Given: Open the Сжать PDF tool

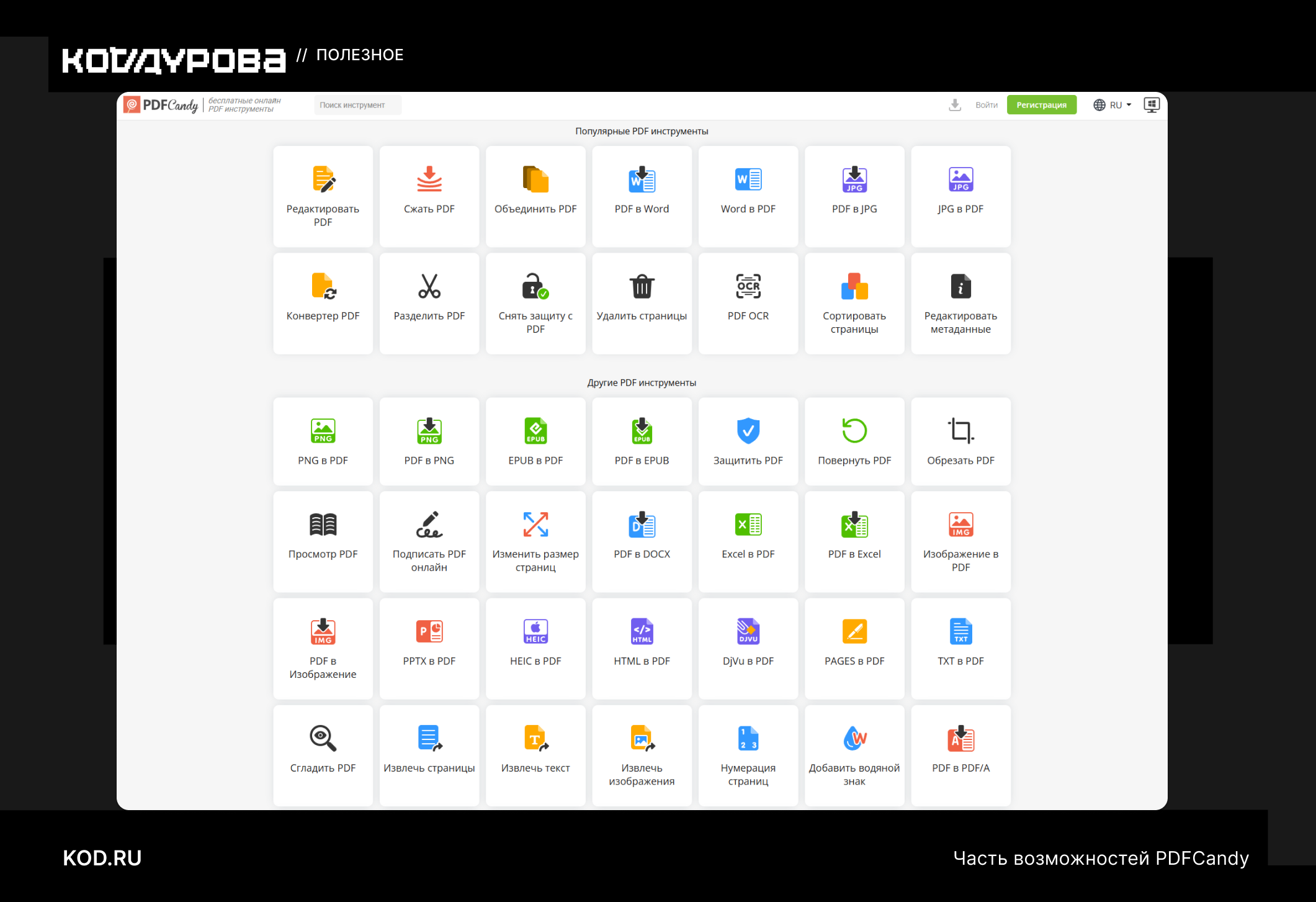Looking at the screenshot, I should 429,196.
